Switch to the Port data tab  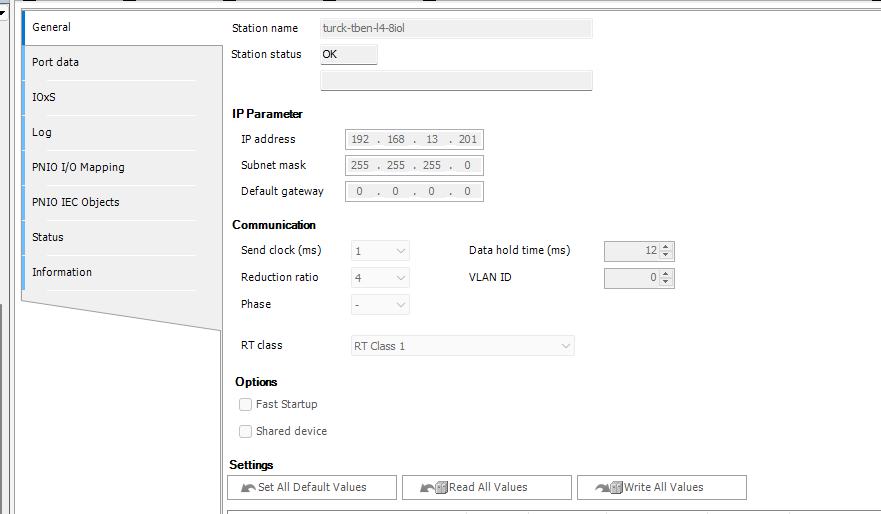[x=122, y=62]
